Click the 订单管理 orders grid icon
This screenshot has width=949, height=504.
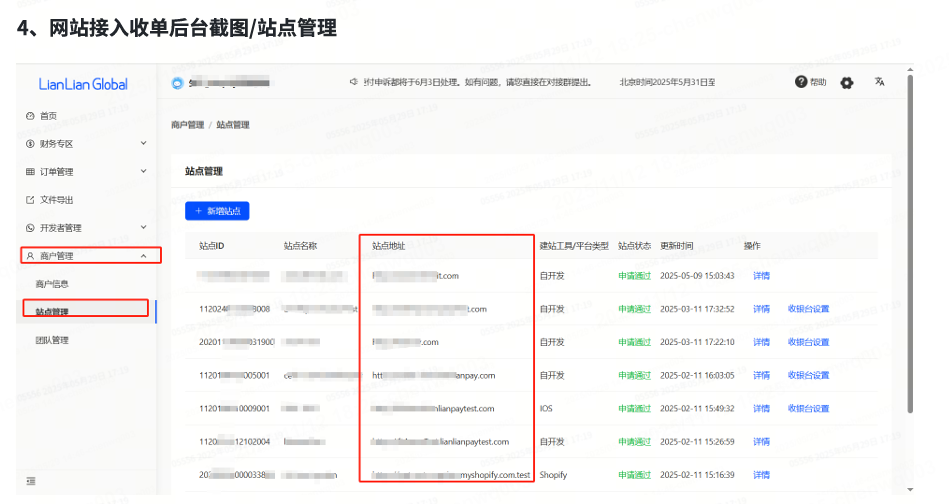click(30, 172)
